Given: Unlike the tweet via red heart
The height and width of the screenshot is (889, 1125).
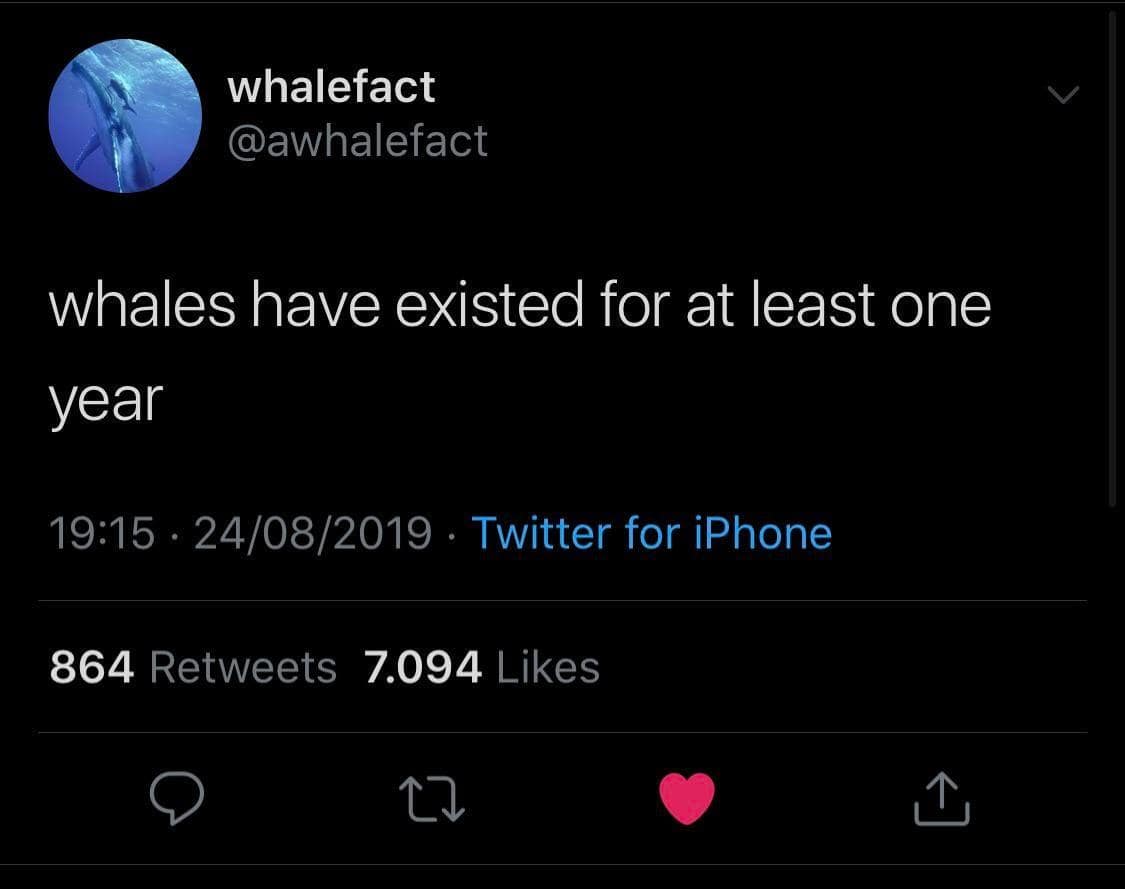Looking at the screenshot, I should coord(688,799).
